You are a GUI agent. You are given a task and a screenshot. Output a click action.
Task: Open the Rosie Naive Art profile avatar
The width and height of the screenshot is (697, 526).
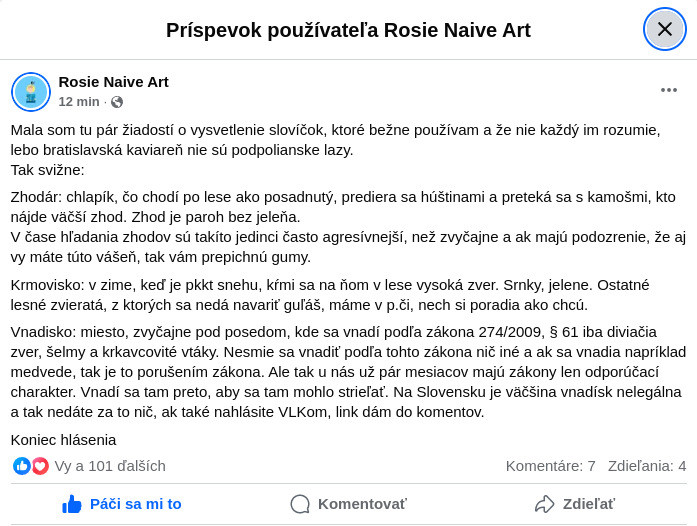pos(31,92)
